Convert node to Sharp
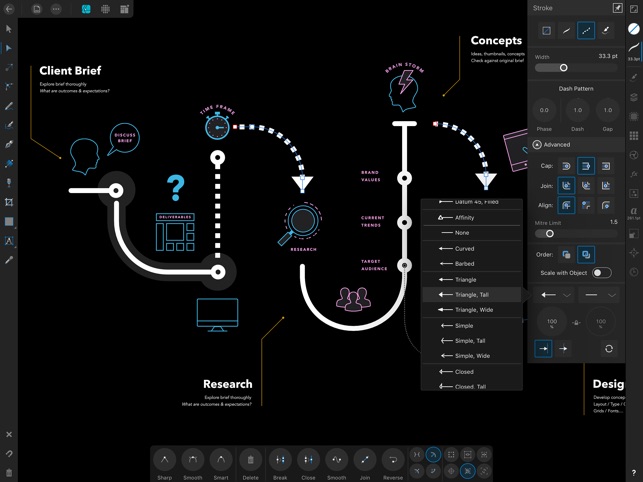643x482 pixels. tap(165, 460)
